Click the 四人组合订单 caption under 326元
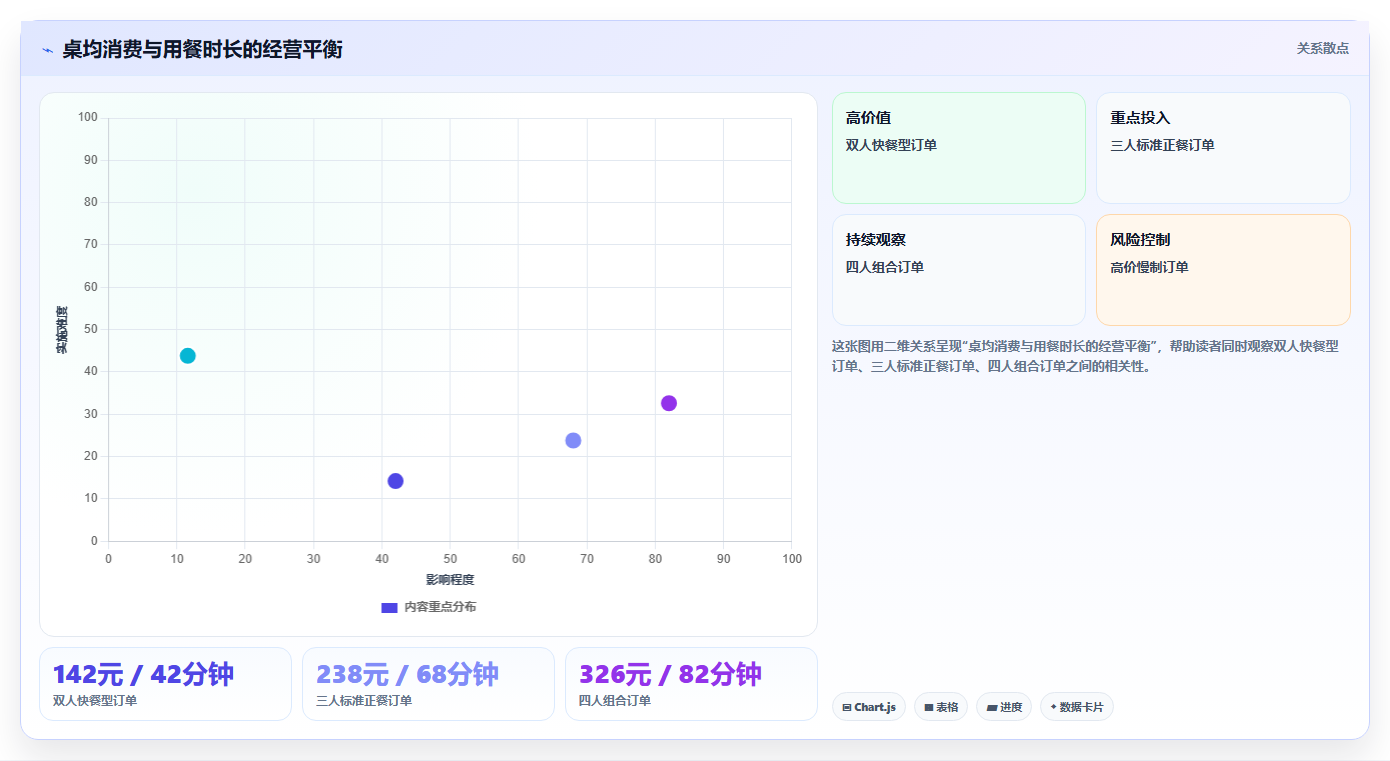 click(x=615, y=701)
